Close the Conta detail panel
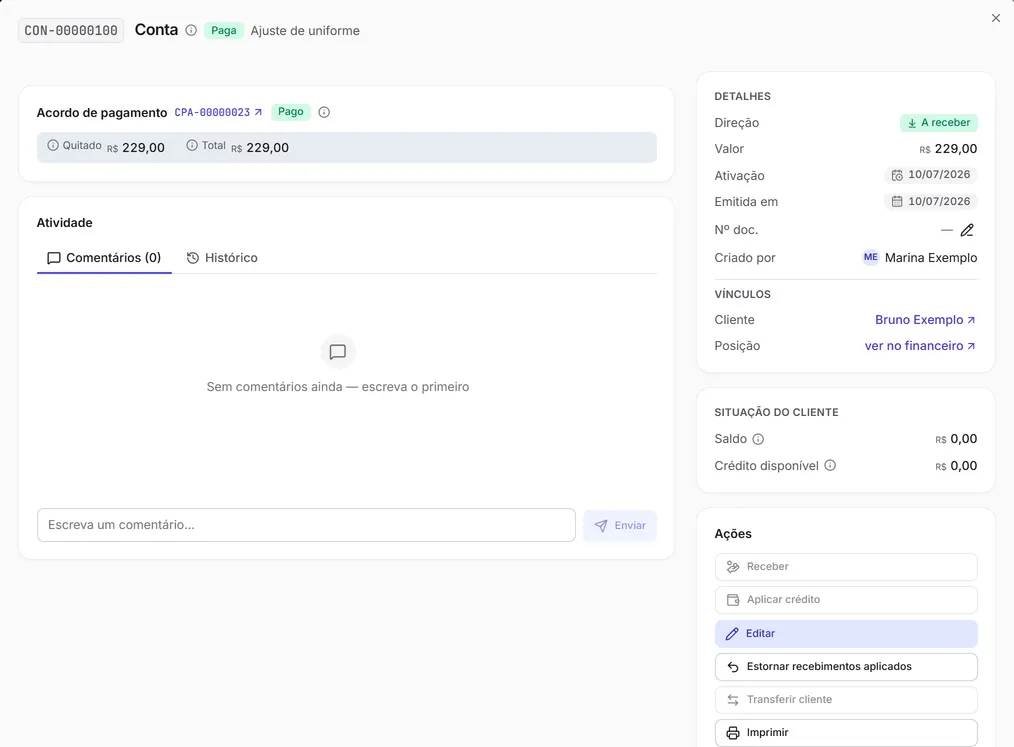 pos(996,18)
